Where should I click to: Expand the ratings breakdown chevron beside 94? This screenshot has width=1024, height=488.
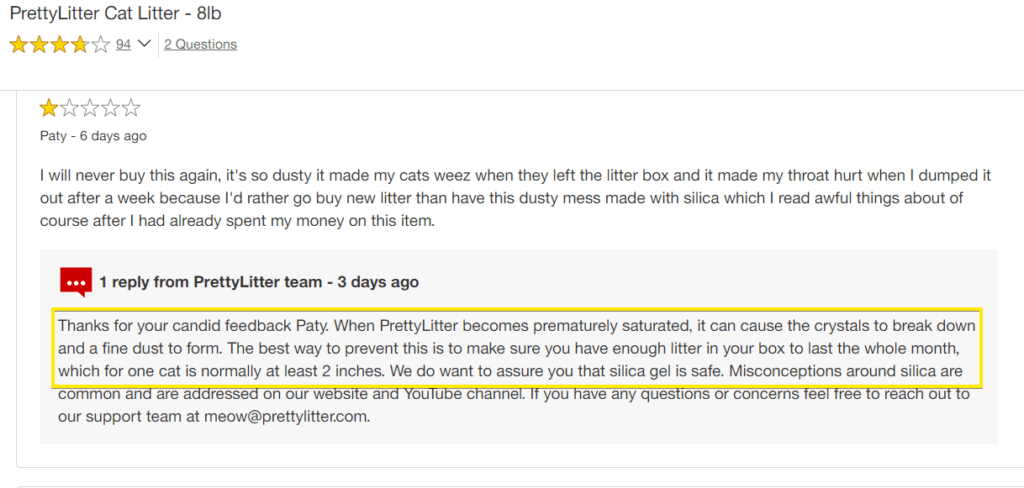coord(144,44)
